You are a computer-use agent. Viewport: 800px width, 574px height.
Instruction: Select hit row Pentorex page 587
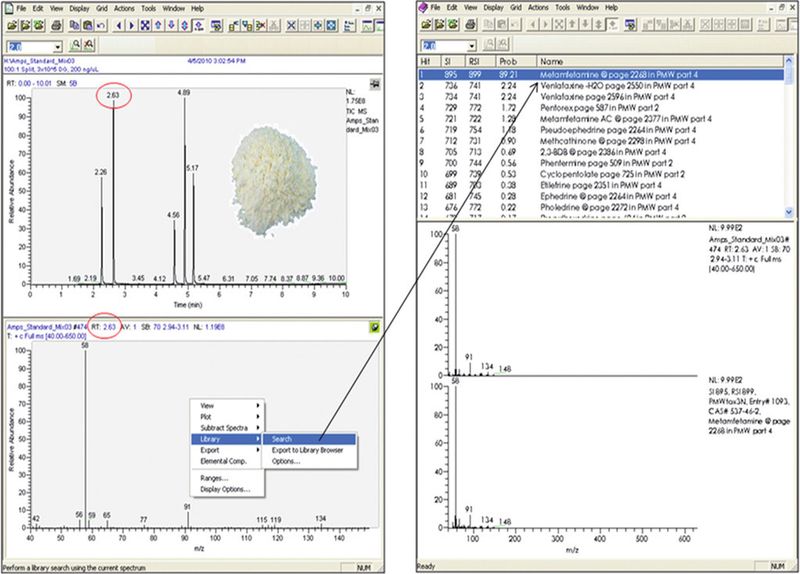601,108
